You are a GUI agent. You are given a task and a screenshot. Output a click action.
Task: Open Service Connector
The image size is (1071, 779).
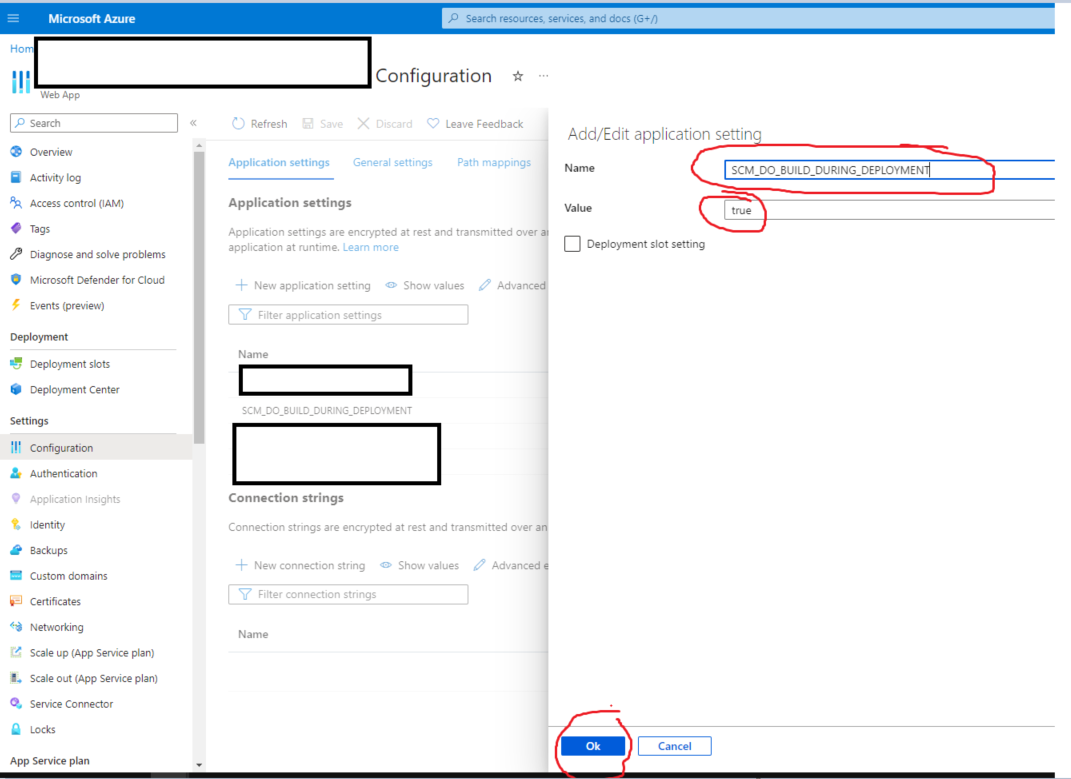click(71, 704)
